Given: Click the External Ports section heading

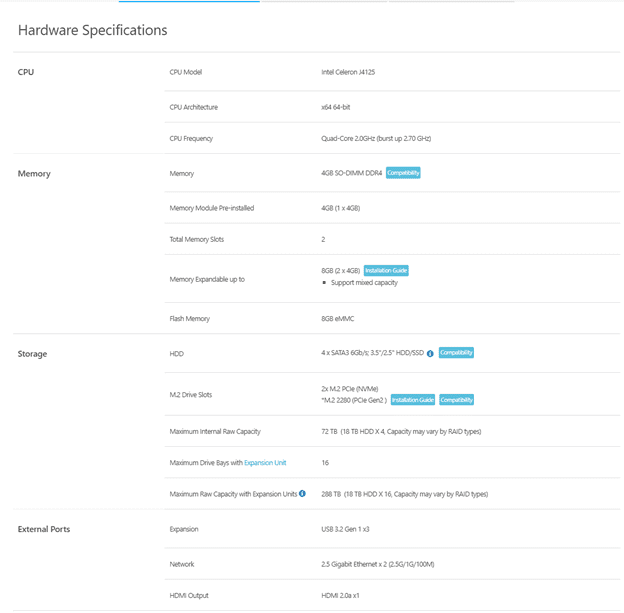Looking at the screenshot, I should click(x=44, y=529).
